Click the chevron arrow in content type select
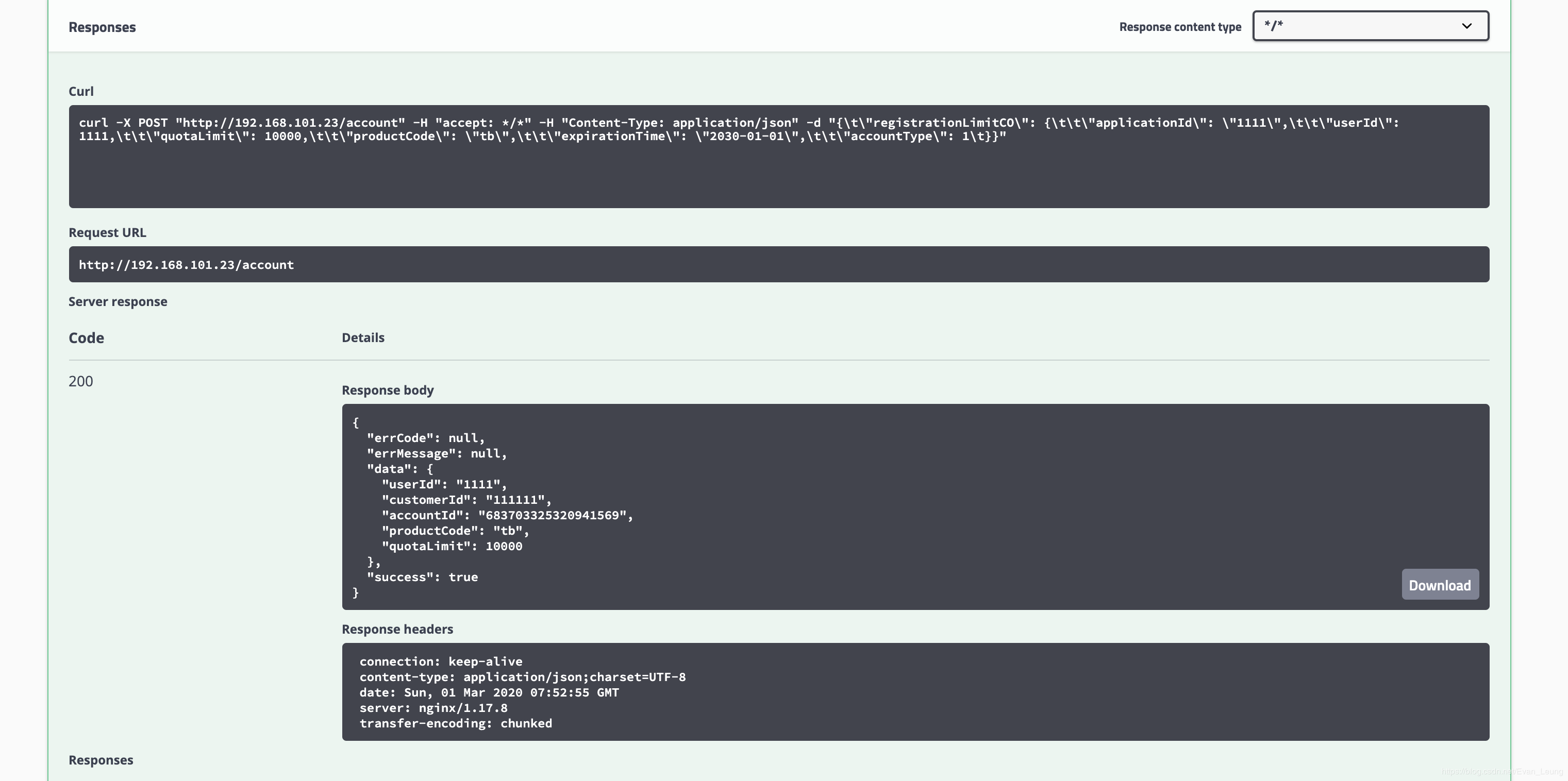 click(1466, 26)
